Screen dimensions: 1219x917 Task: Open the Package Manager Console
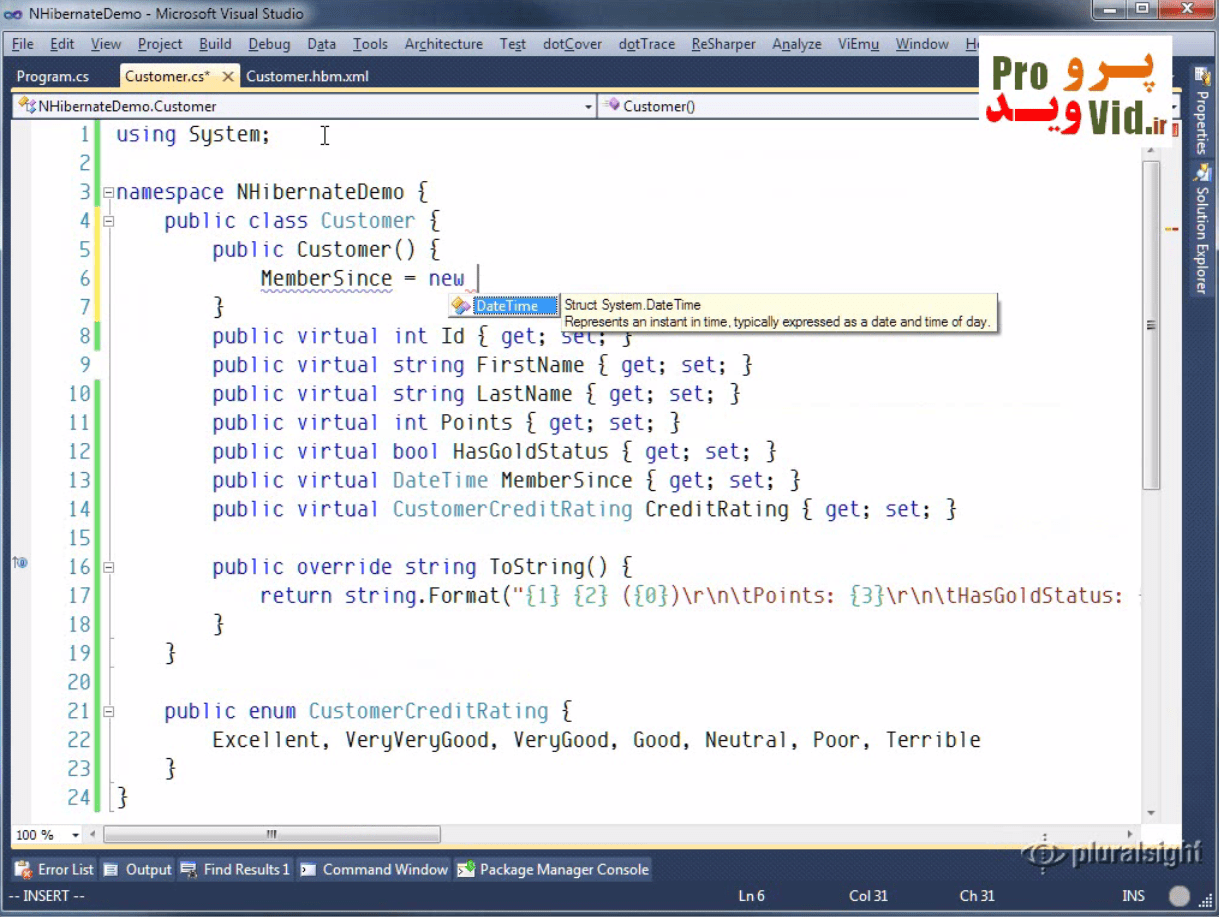[553, 870]
